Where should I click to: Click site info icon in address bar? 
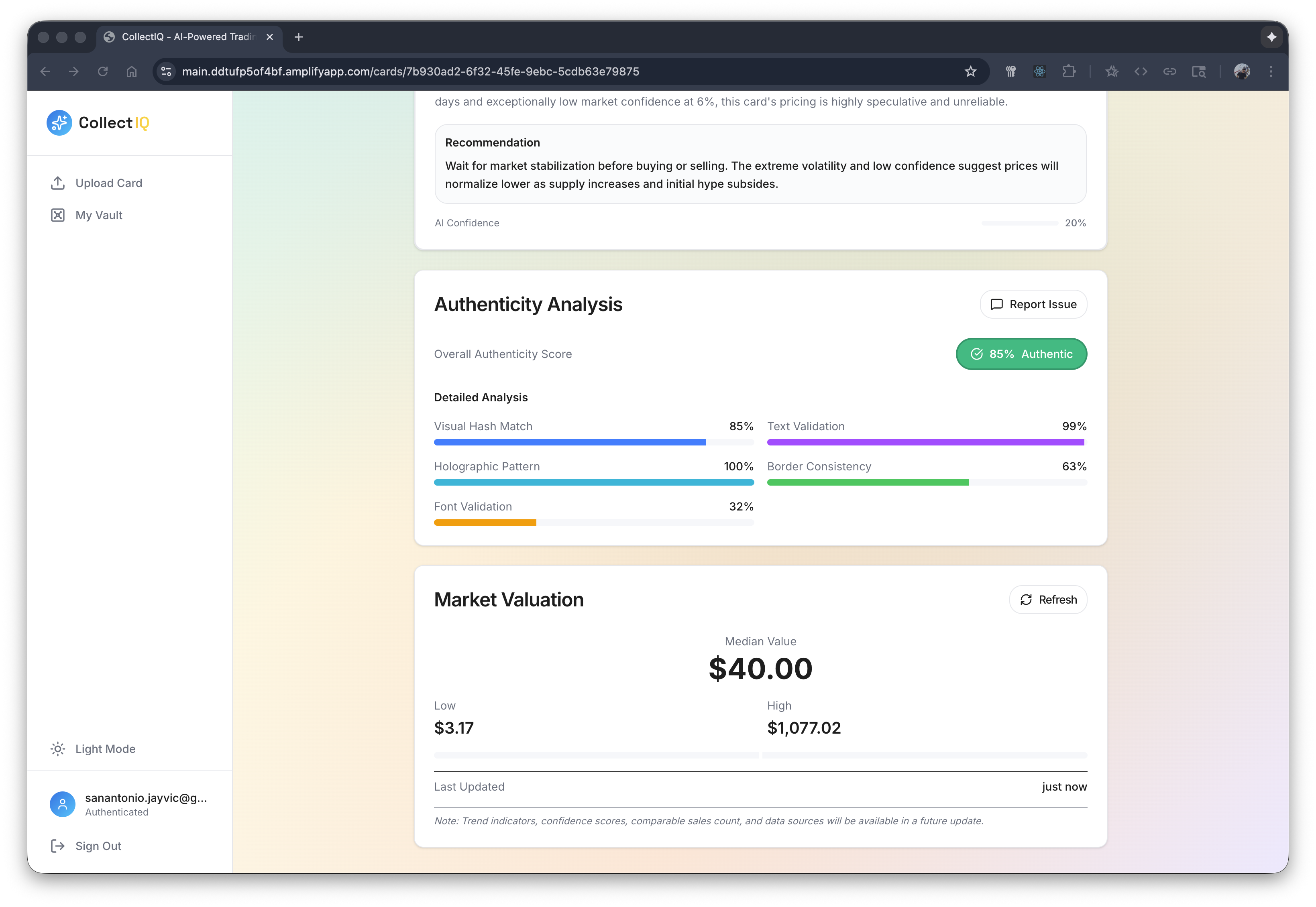pyautogui.click(x=166, y=71)
